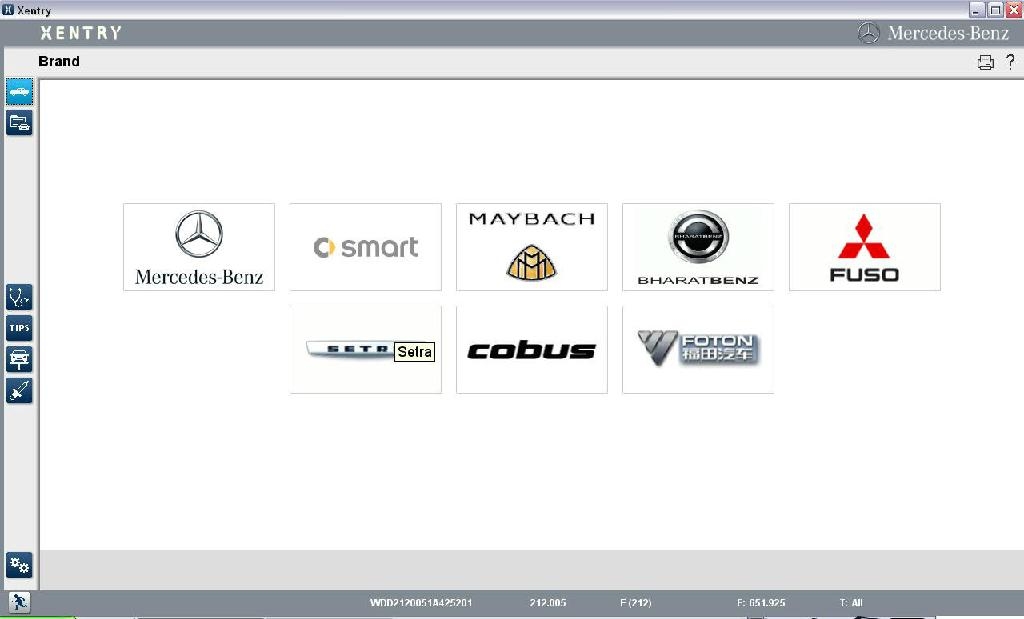Open the diagnosis stethoscope icon
The width and height of the screenshot is (1024, 619).
point(20,297)
